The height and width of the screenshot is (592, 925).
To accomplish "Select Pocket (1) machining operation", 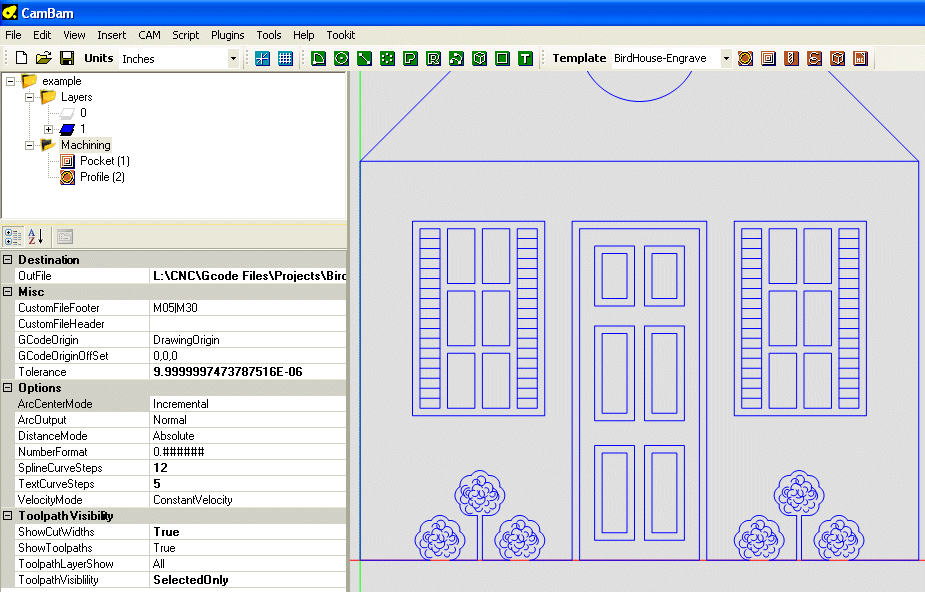I will [104, 161].
